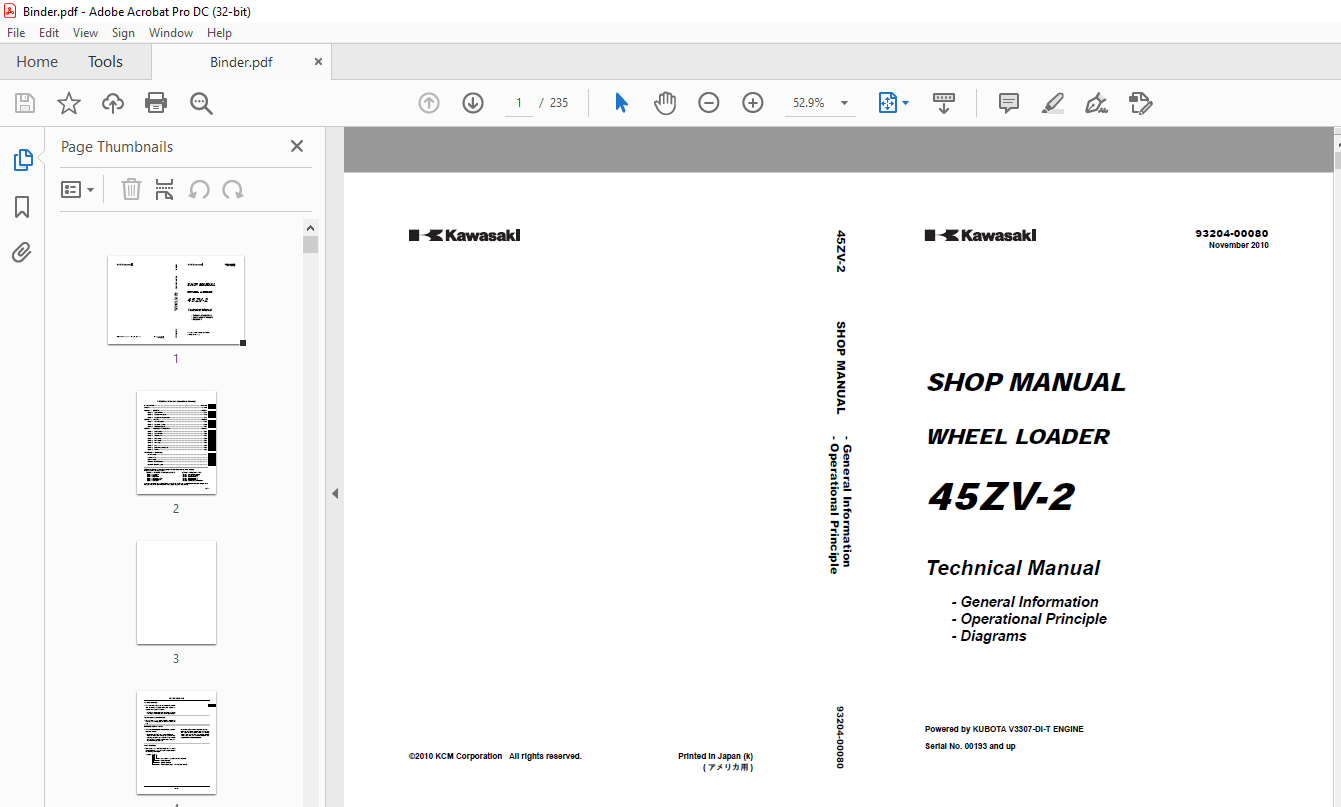Select blank page 3 thumbnail
Screen dimensions: 1341x807
click(176, 593)
